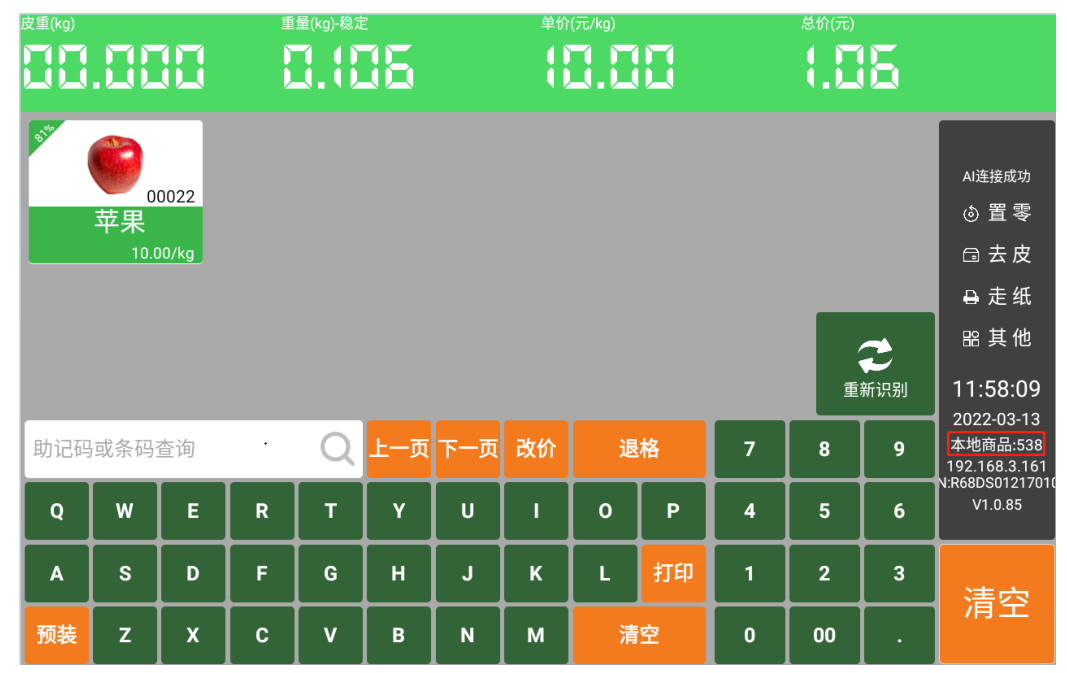Click the 本地商品:538 local products label
Screen dimensions: 1067x673
click(996, 445)
